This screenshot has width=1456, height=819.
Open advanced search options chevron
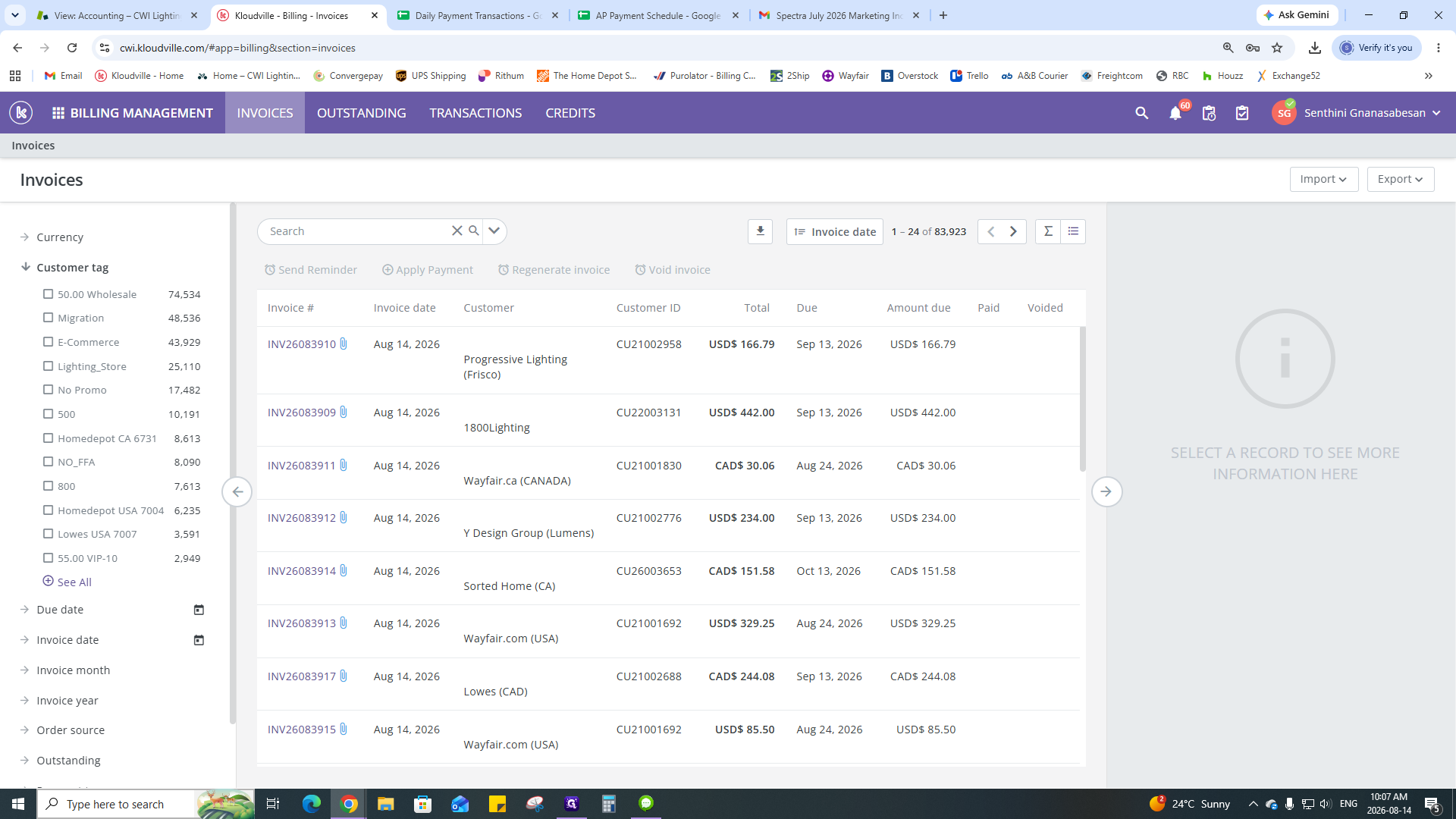[x=494, y=231]
